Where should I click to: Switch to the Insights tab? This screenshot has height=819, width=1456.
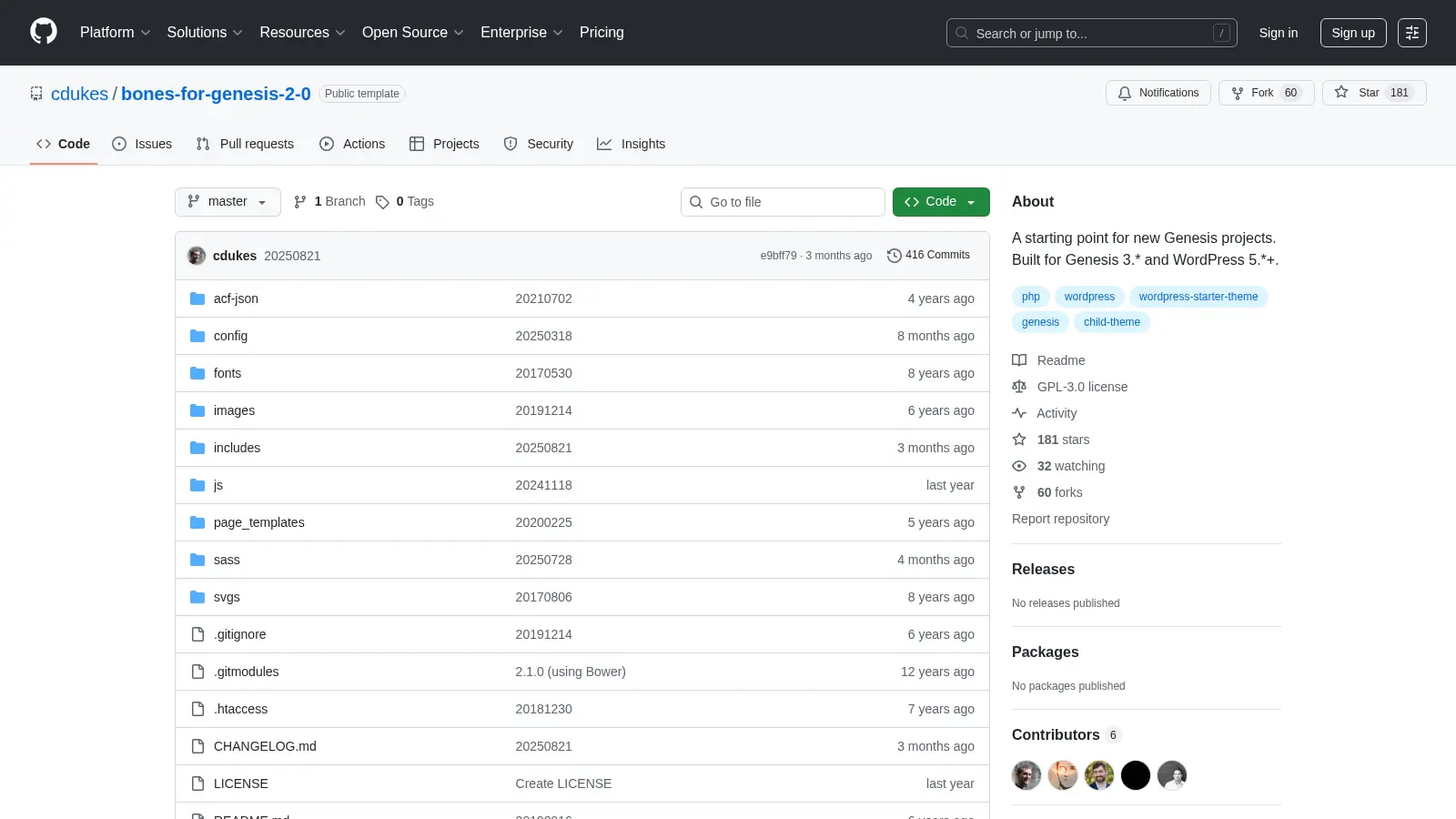(x=631, y=144)
